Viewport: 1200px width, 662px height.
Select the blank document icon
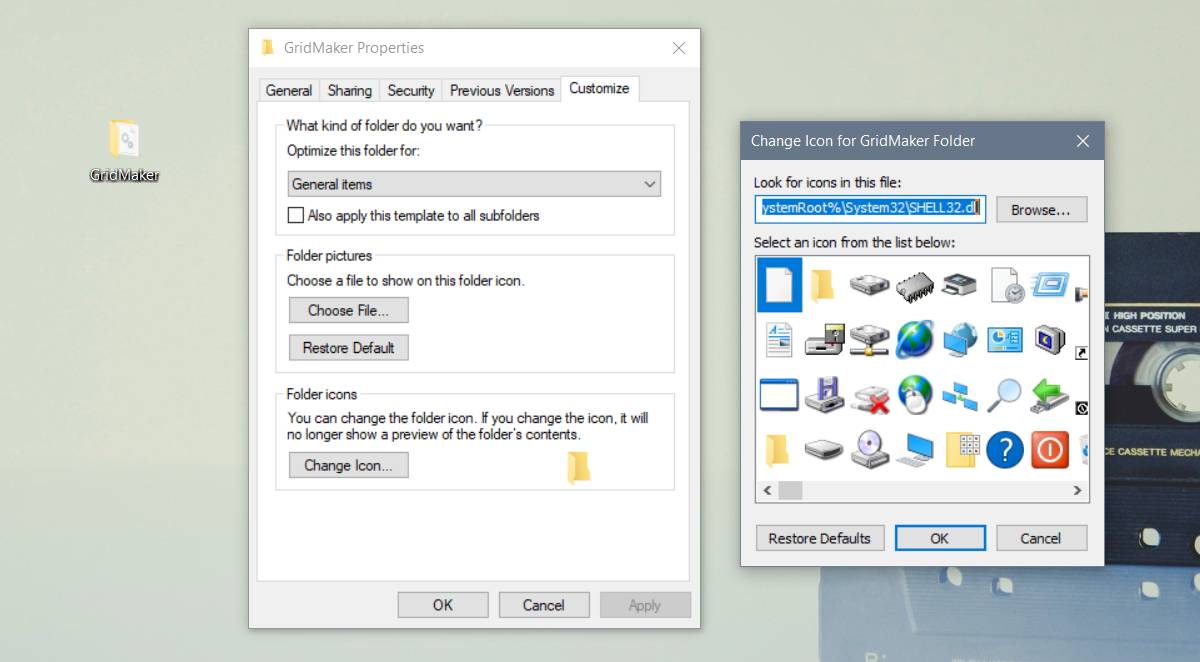(x=780, y=284)
